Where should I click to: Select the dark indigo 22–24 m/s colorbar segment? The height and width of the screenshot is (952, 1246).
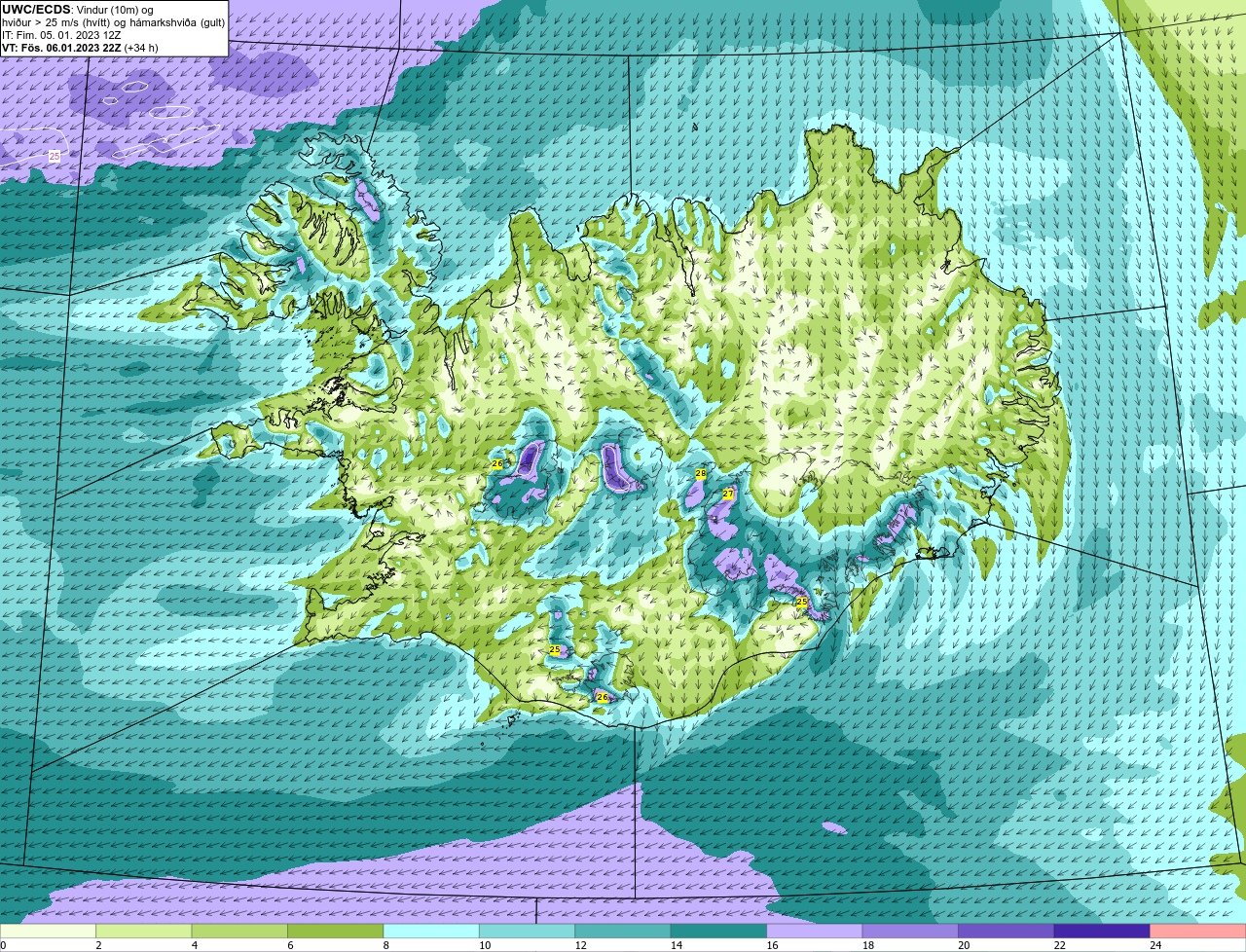tap(1103, 931)
